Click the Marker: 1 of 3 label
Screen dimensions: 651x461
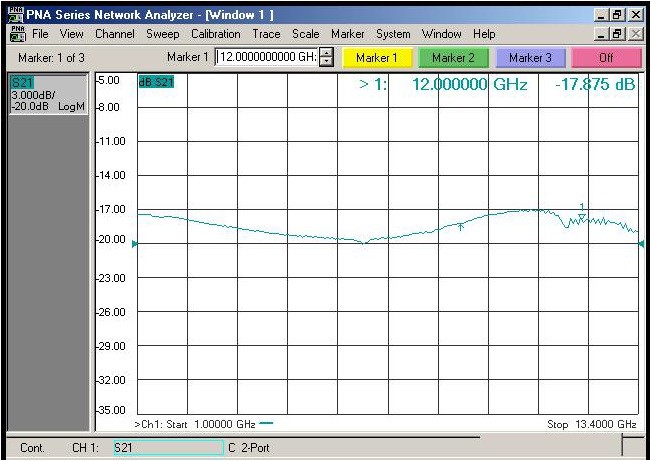click(51, 58)
